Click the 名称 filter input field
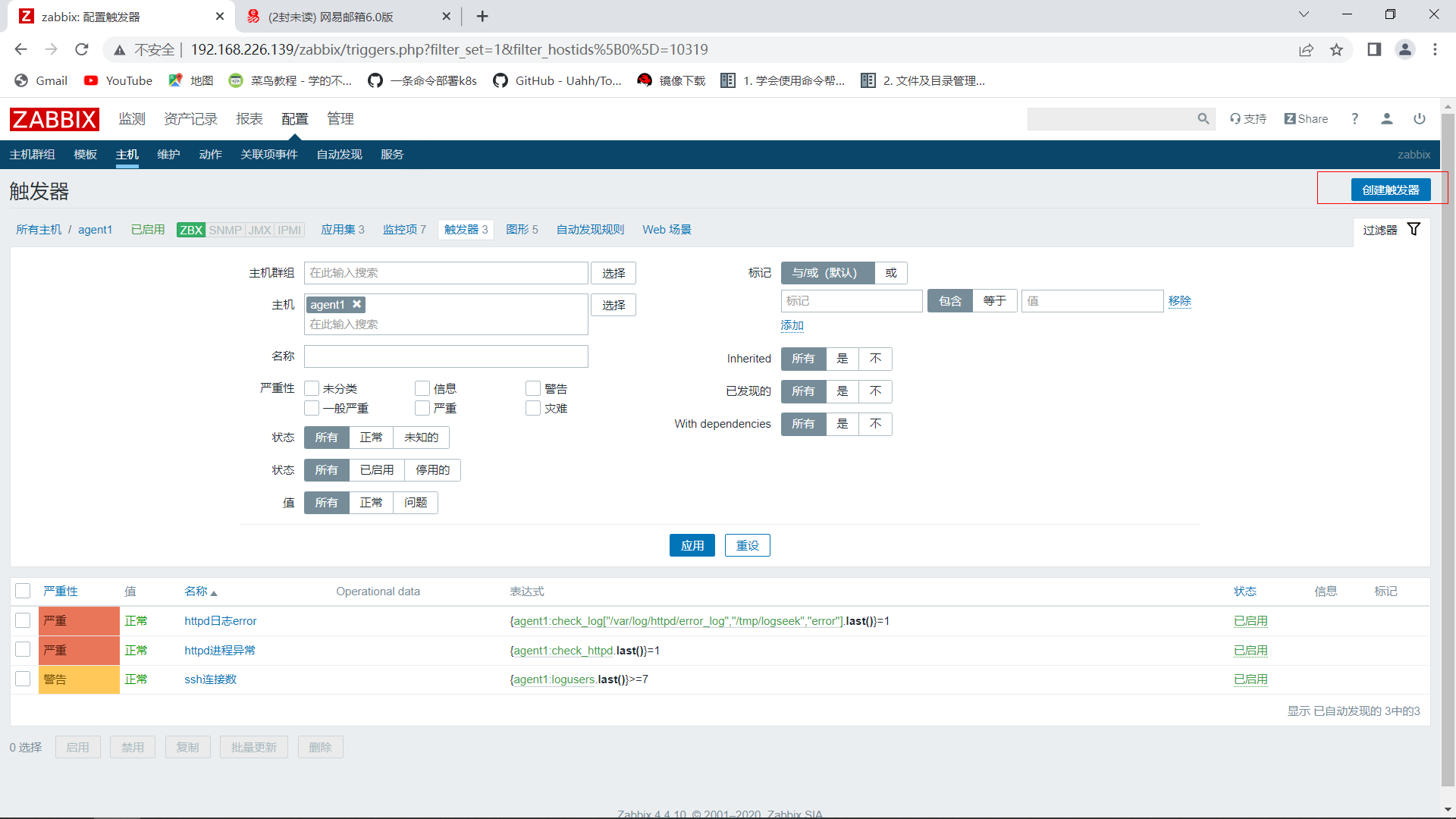 pyautogui.click(x=445, y=356)
